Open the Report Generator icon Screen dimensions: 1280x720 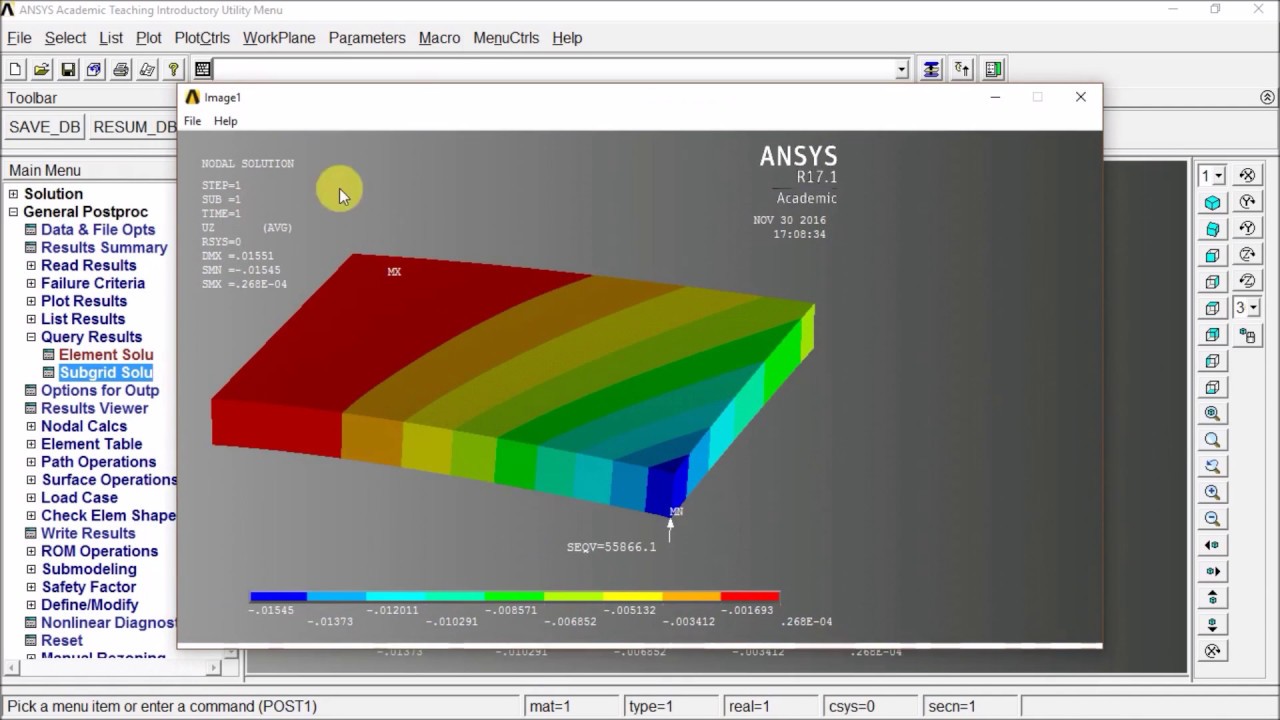click(x=147, y=69)
